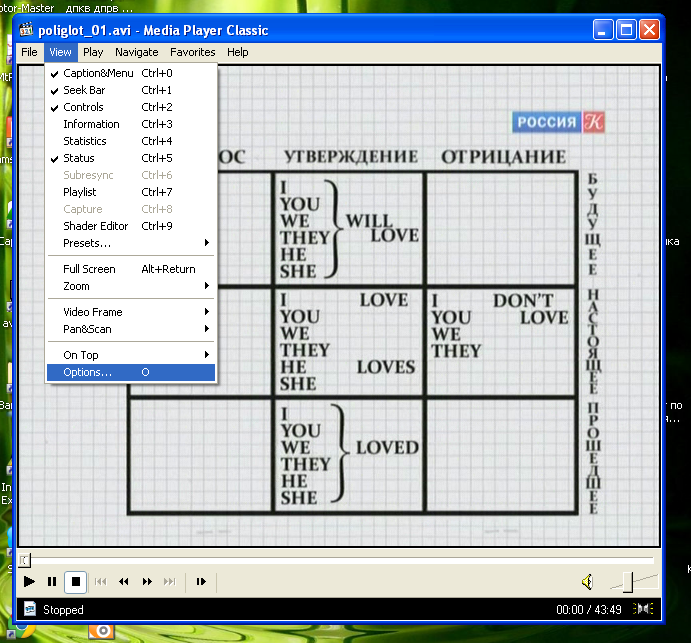This screenshot has height=643, width=691.
Task: Open the Help menu
Action: 238,52
